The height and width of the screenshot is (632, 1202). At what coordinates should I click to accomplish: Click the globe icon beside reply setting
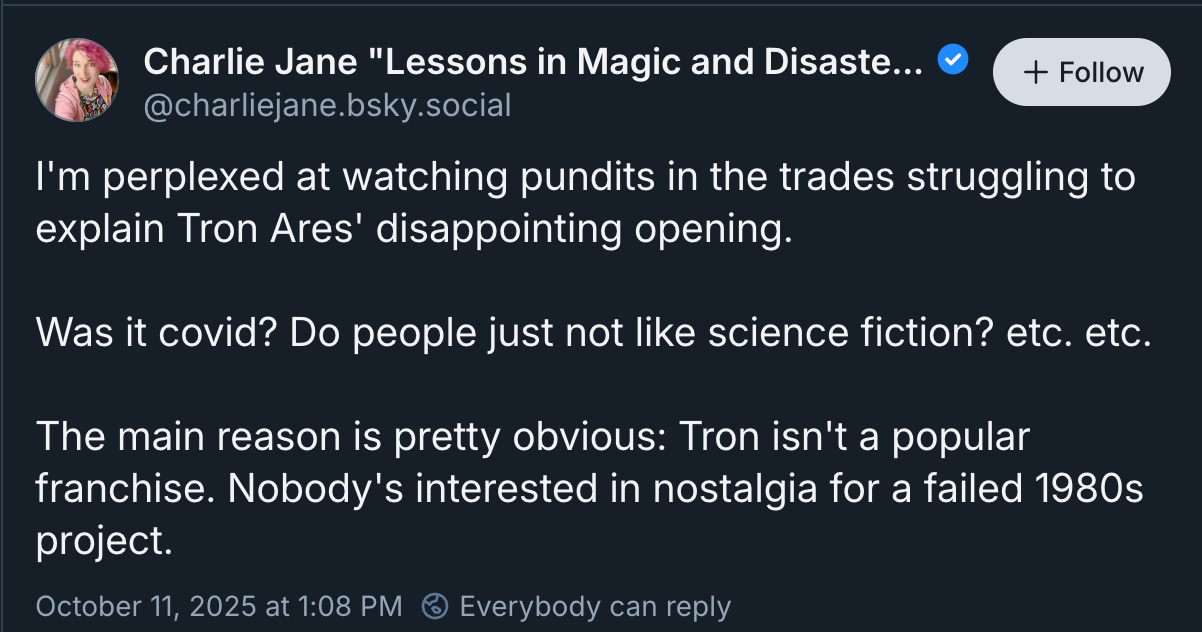[x=435, y=606]
